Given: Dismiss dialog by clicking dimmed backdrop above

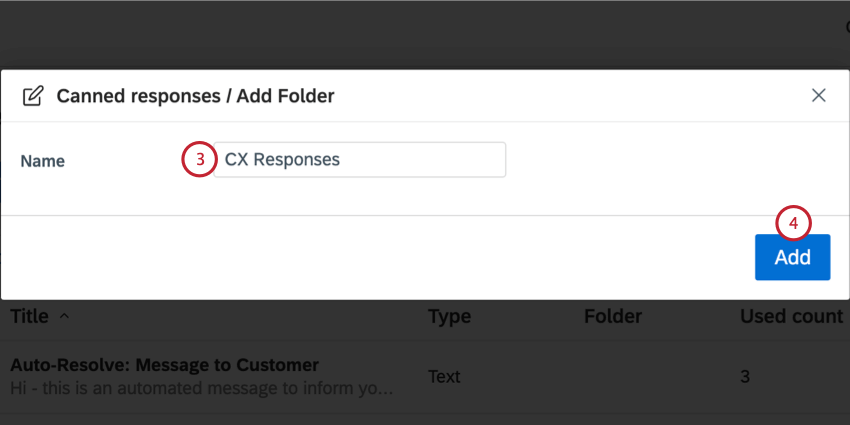Looking at the screenshot, I should [423, 33].
